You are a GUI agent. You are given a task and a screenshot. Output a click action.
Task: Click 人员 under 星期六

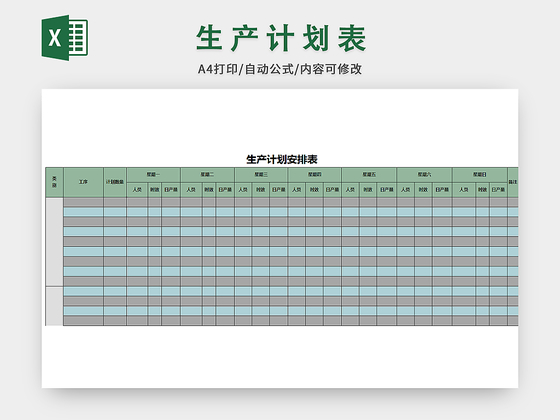click(405, 190)
